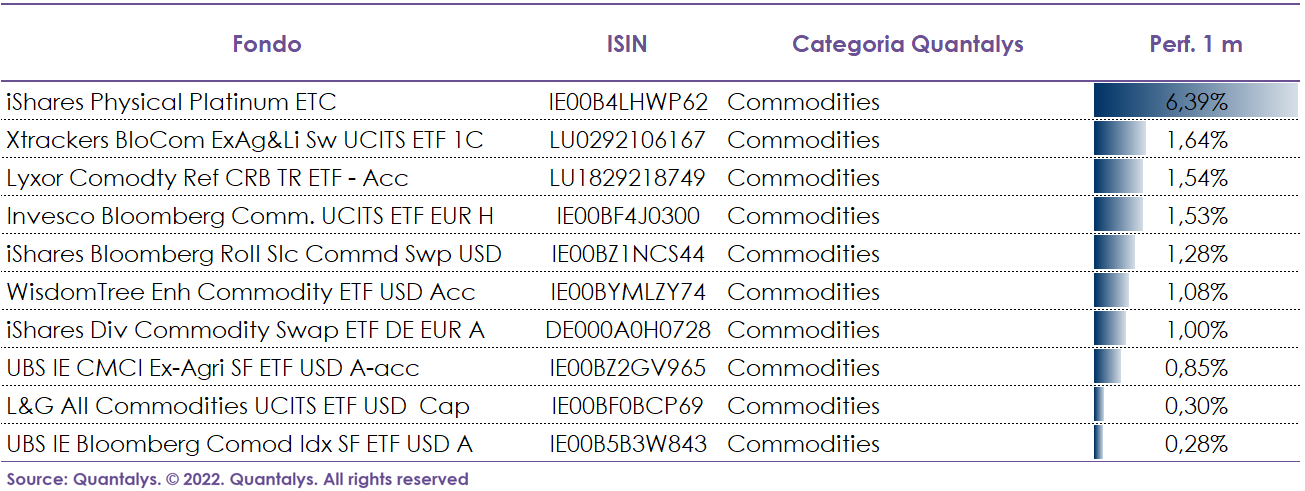
Task: Click ISIN code IE00B4LHWP62
Action: 628,102
